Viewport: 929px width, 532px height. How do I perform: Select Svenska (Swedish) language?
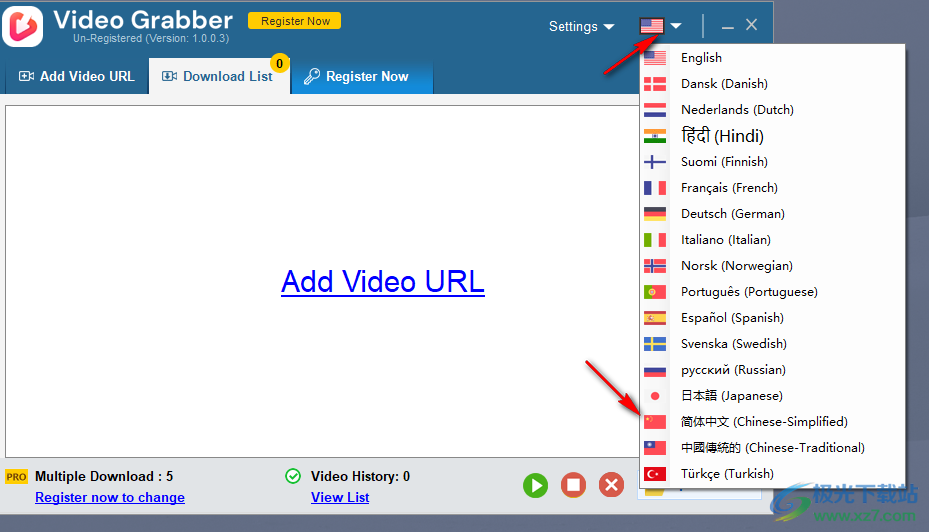tap(773, 344)
